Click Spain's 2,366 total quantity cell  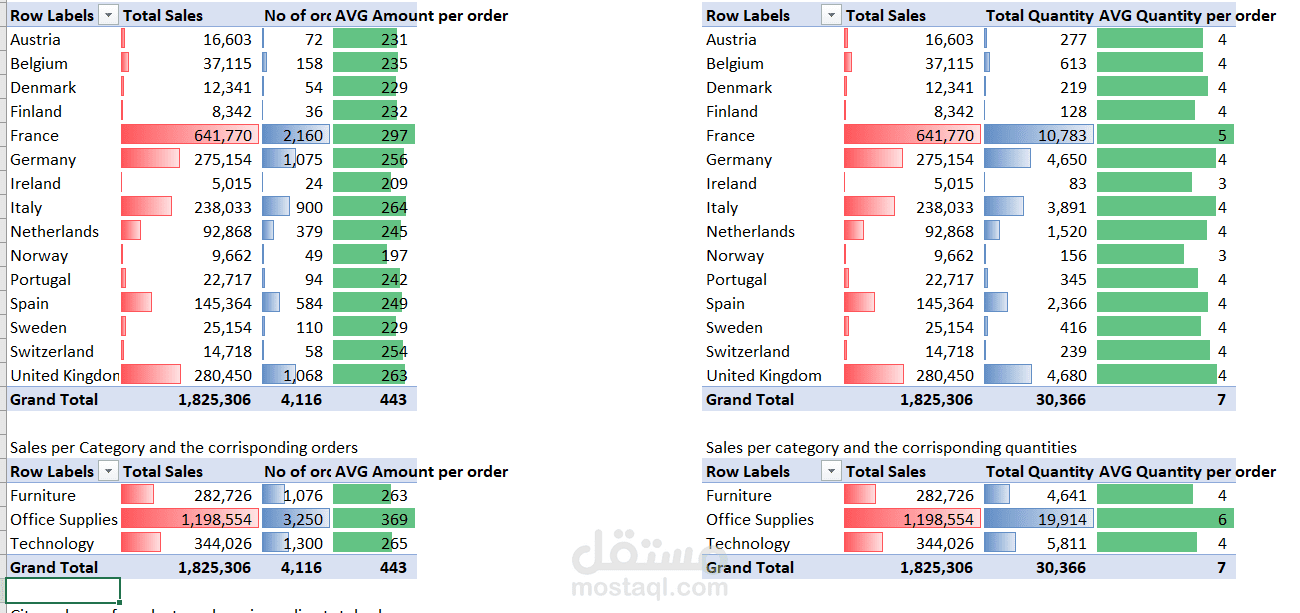pyautogui.click(x=1038, y=303)
